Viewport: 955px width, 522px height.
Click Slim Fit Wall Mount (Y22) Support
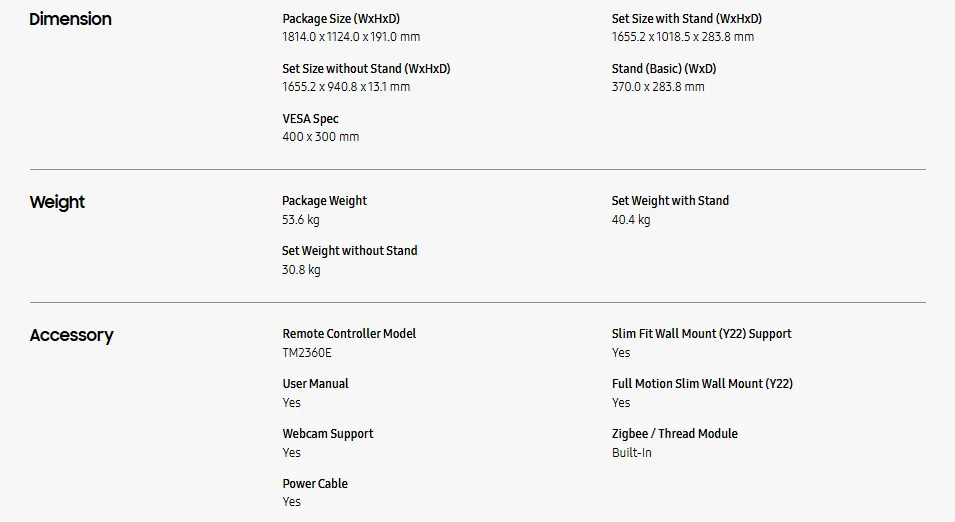702,334
